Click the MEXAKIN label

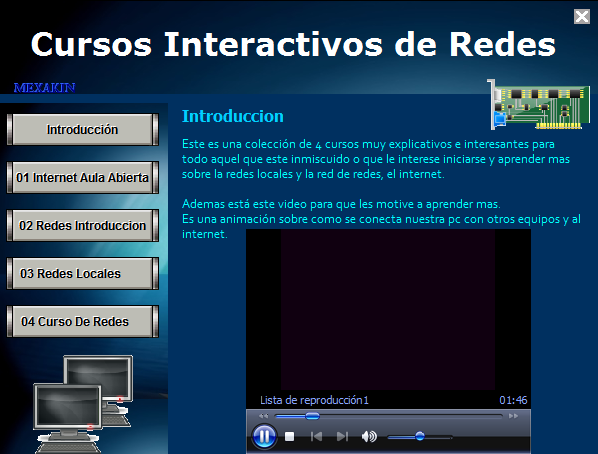pos(44,88)
